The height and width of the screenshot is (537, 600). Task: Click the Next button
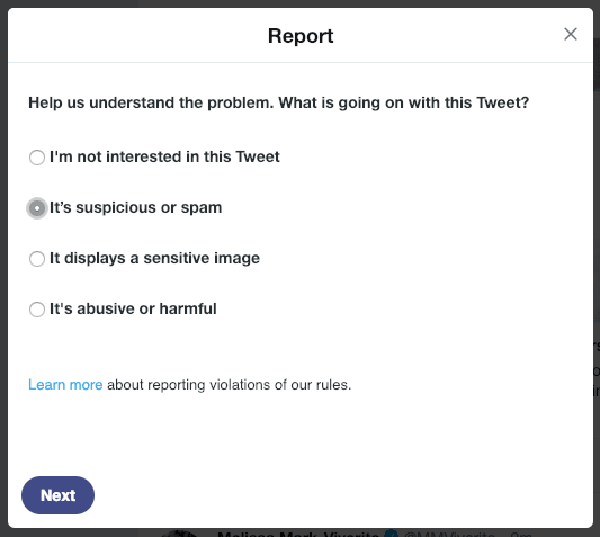point(58,495)
